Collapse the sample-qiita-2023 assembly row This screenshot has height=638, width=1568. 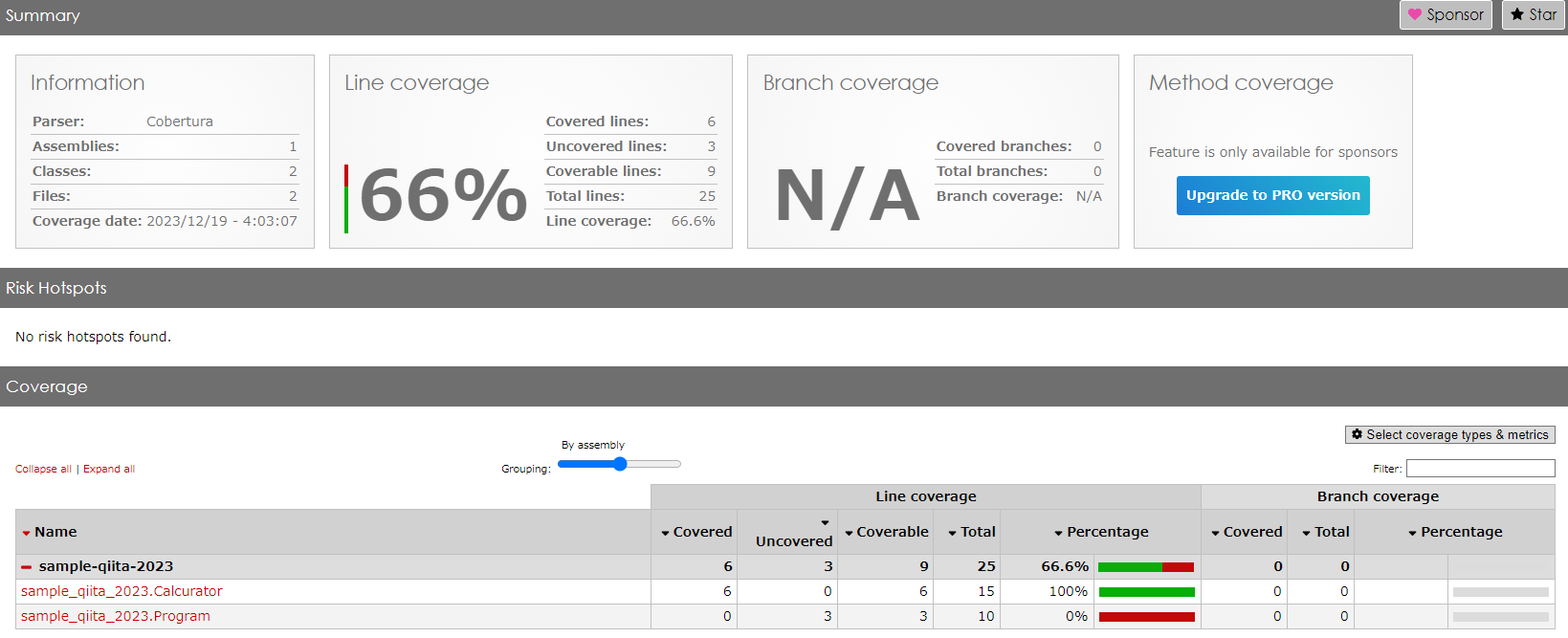pos(26,567)
